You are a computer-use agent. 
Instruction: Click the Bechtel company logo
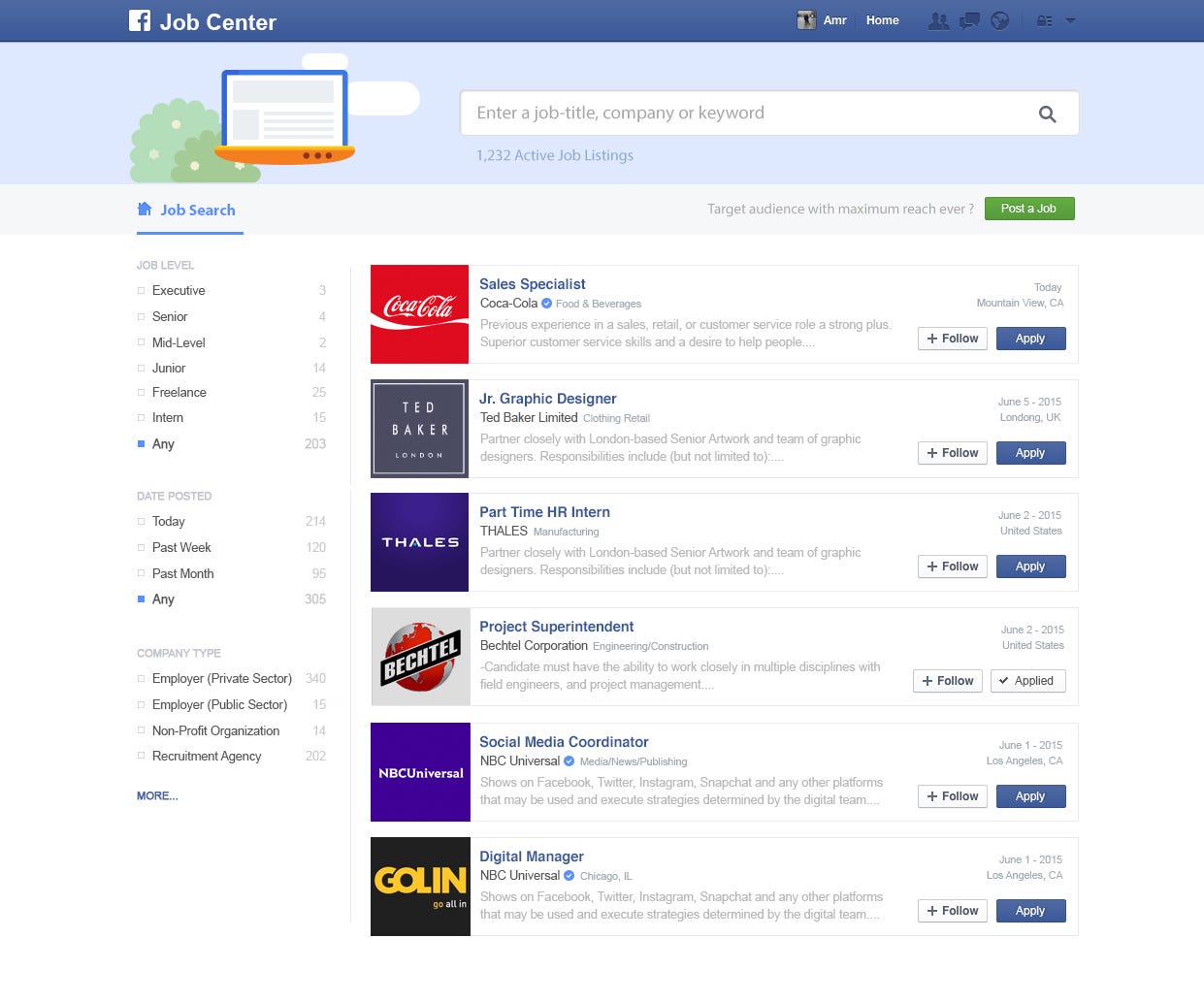(420, 657)
